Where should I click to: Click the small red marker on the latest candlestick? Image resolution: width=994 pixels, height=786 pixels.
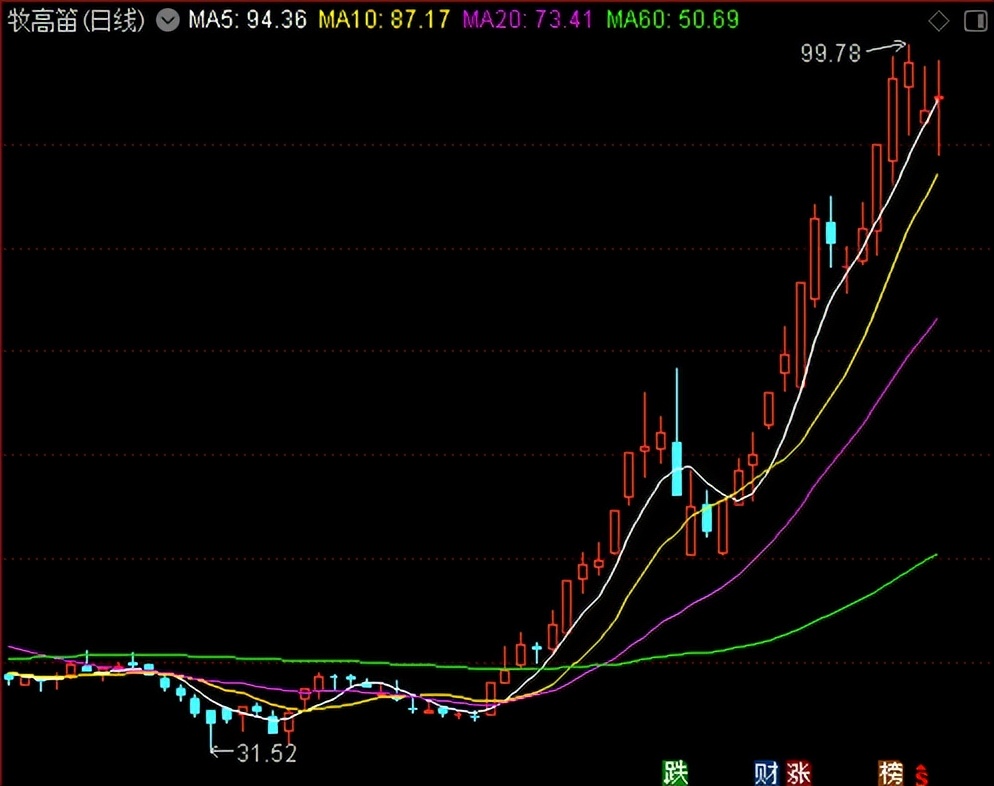[x=939, y=98]
